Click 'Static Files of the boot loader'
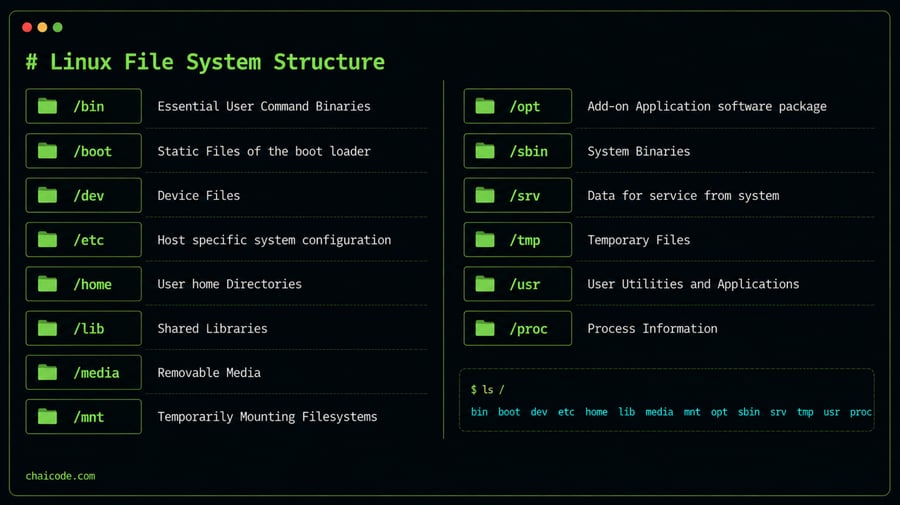900x505 pixels. pos(264,151)
